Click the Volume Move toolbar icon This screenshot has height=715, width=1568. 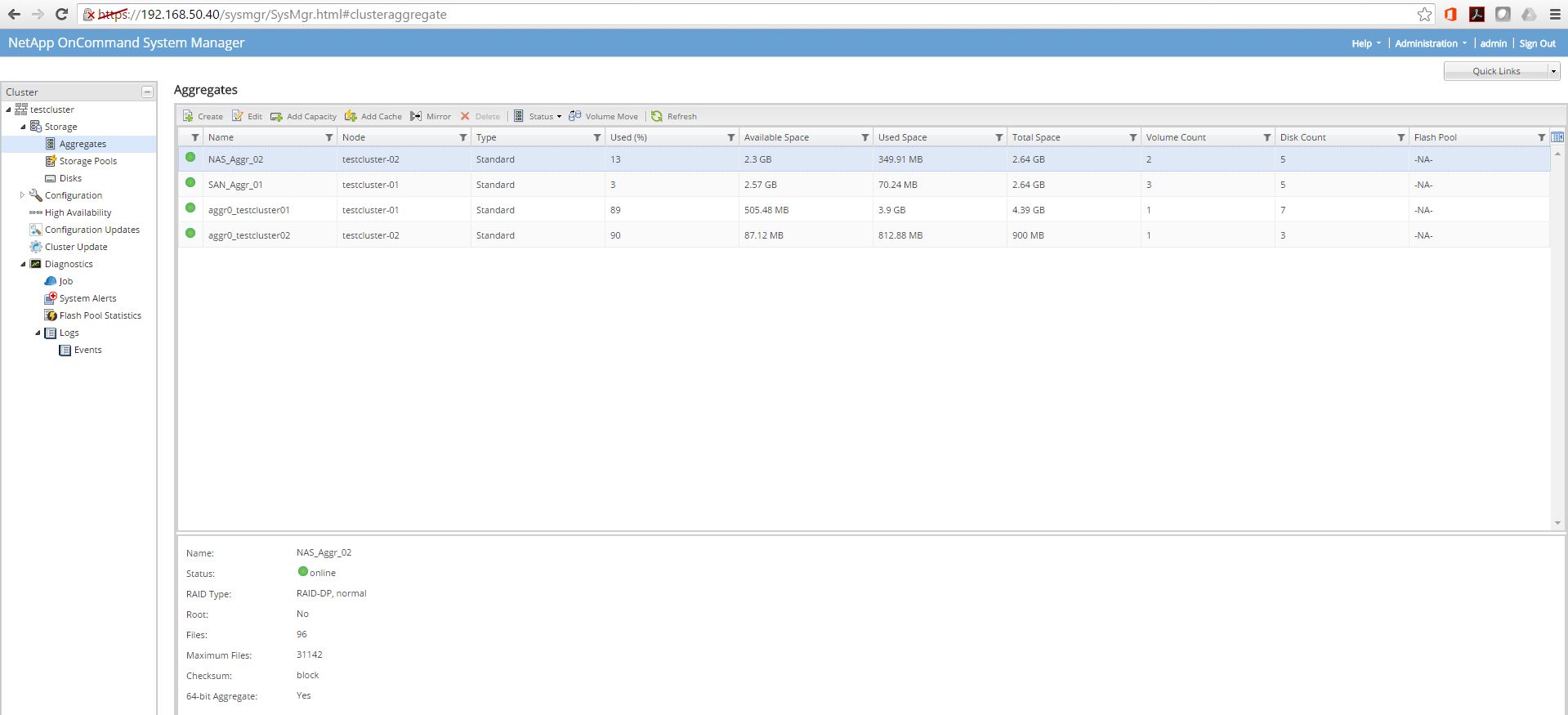[x=575, y=116]
